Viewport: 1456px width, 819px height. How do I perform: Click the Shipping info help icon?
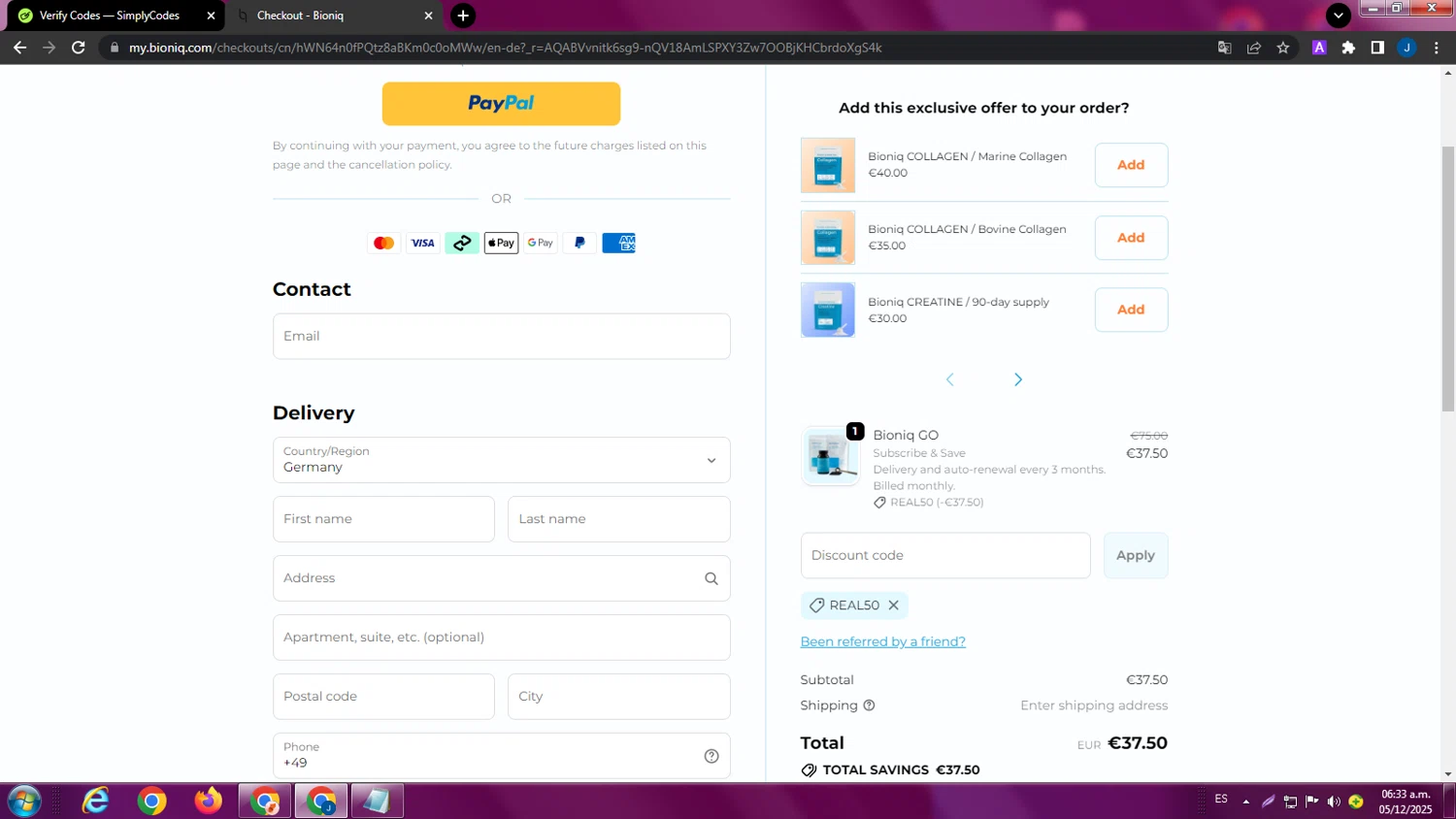[869, 705]
